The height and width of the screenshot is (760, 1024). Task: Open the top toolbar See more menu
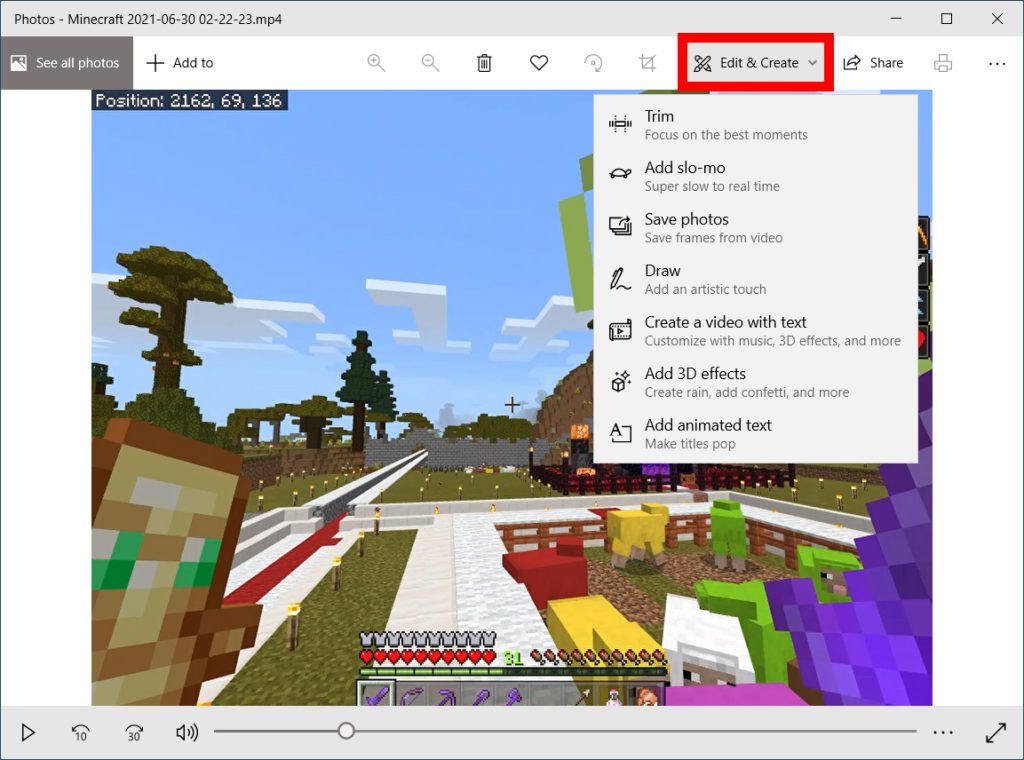(997, 63)
